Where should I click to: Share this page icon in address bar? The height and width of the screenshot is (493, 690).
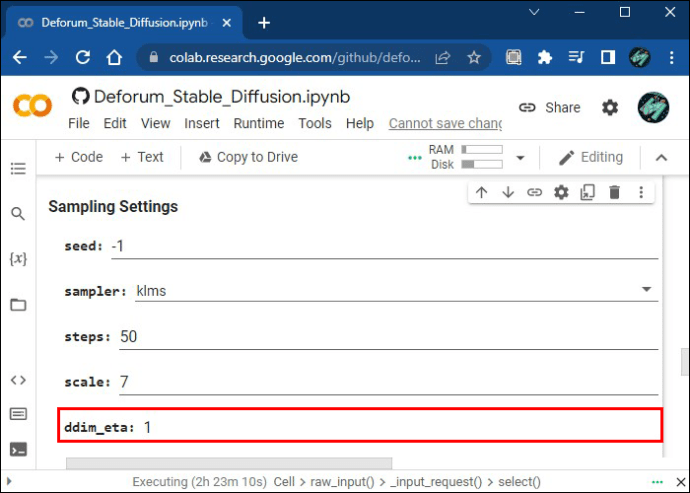tap(443, 57)
